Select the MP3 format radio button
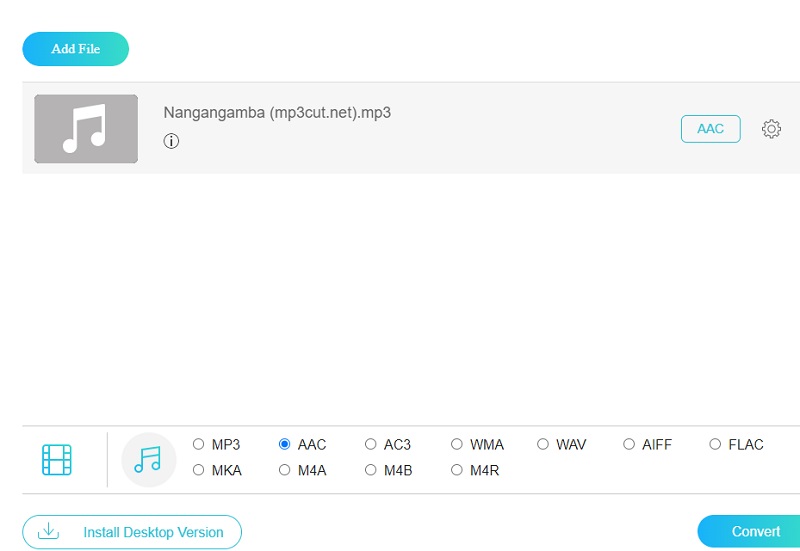800x551 pixels. tap(199, 445)
